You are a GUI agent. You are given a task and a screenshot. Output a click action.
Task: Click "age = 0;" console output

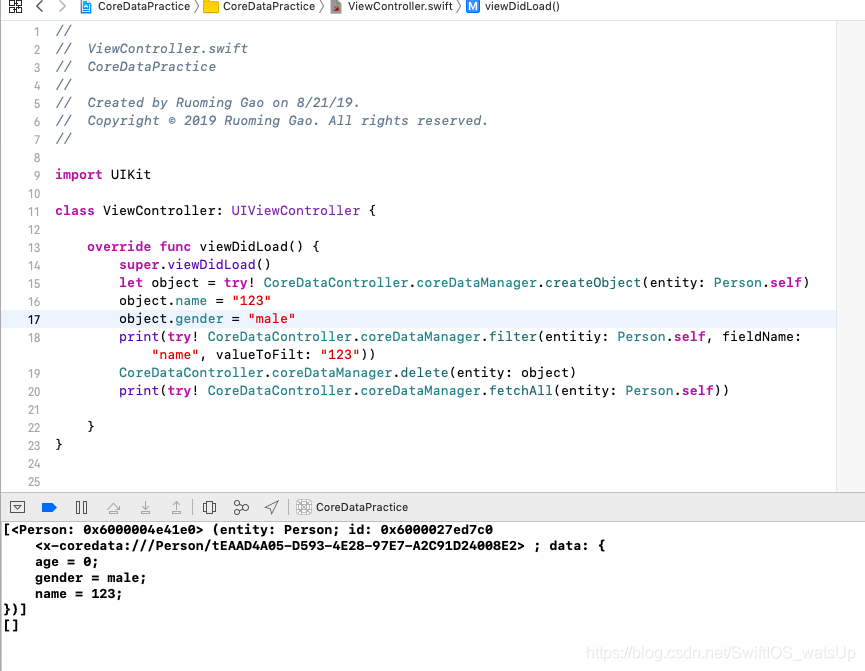pos(67,562)
